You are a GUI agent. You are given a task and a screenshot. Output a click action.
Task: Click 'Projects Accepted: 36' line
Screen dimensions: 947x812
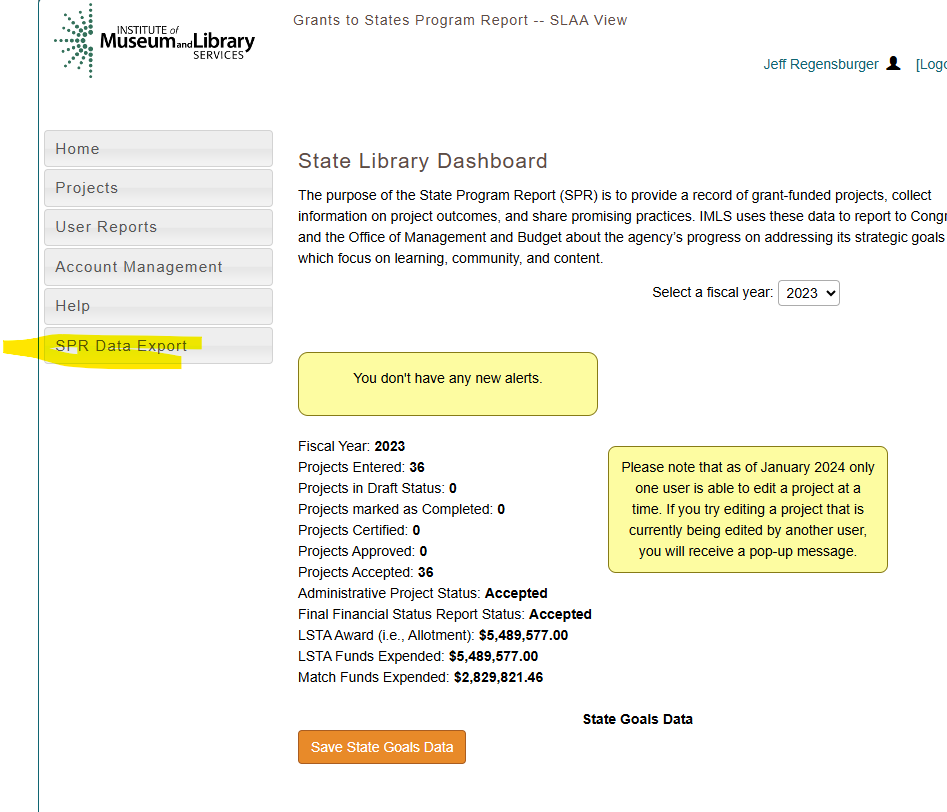pos(366,572)
